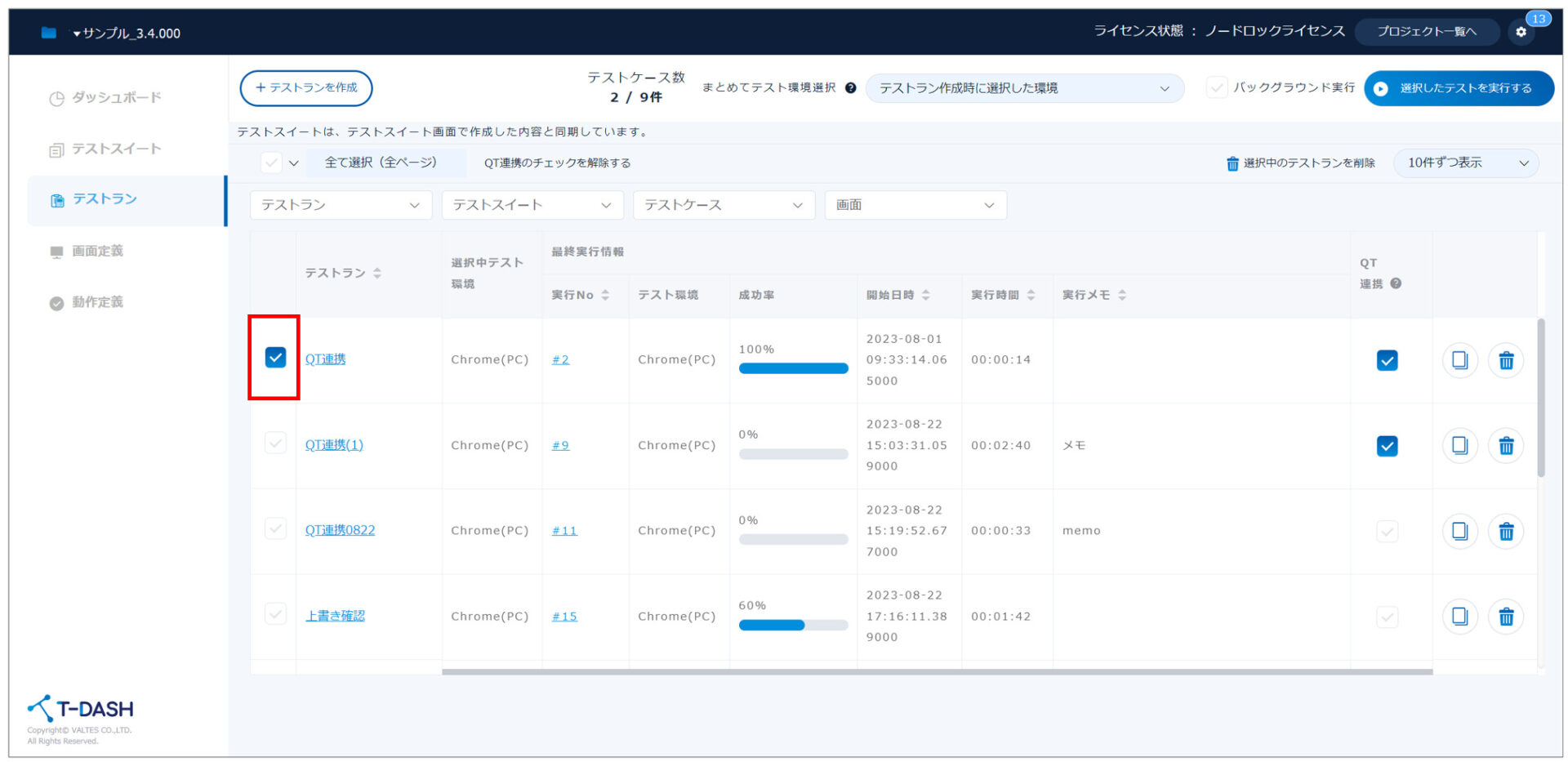Toggle the バックグラウンド実行 checkbox
This screenshot has width=1568, height=762.
[x=1217, y=88]
